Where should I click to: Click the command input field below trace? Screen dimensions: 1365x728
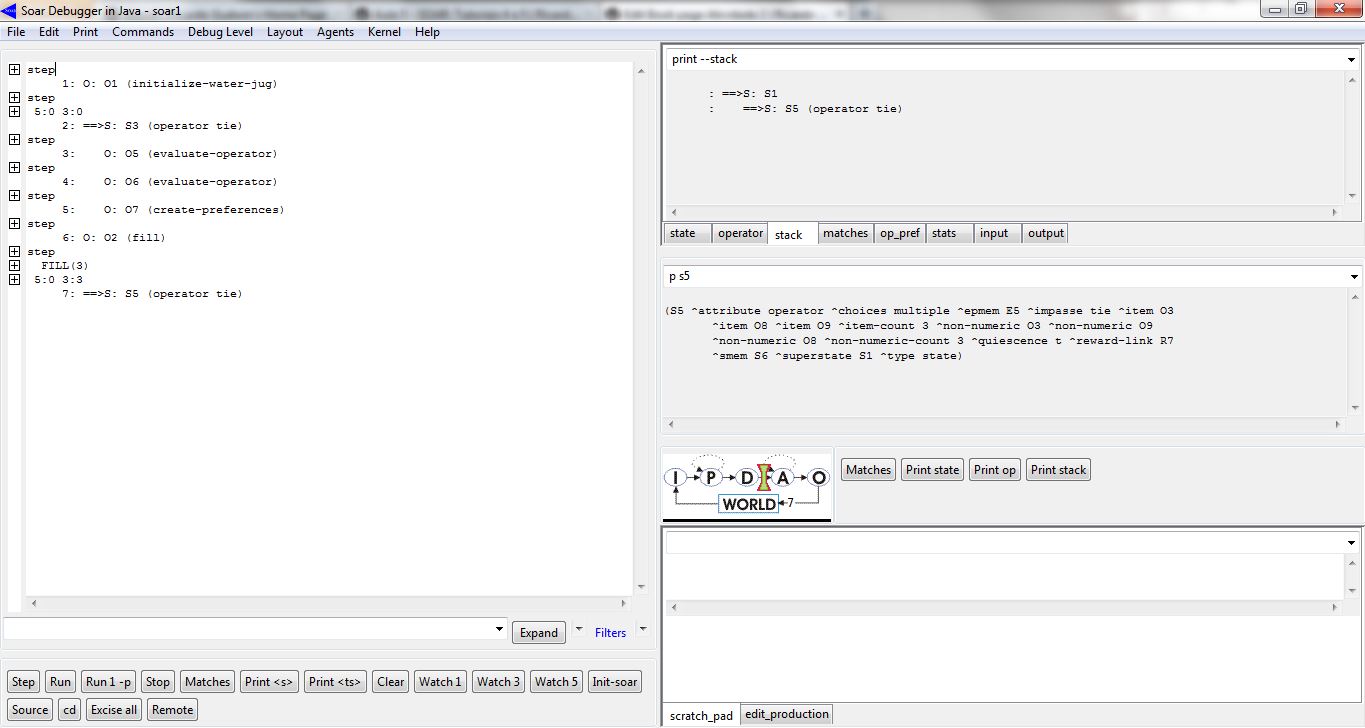(x=248, y=629)
